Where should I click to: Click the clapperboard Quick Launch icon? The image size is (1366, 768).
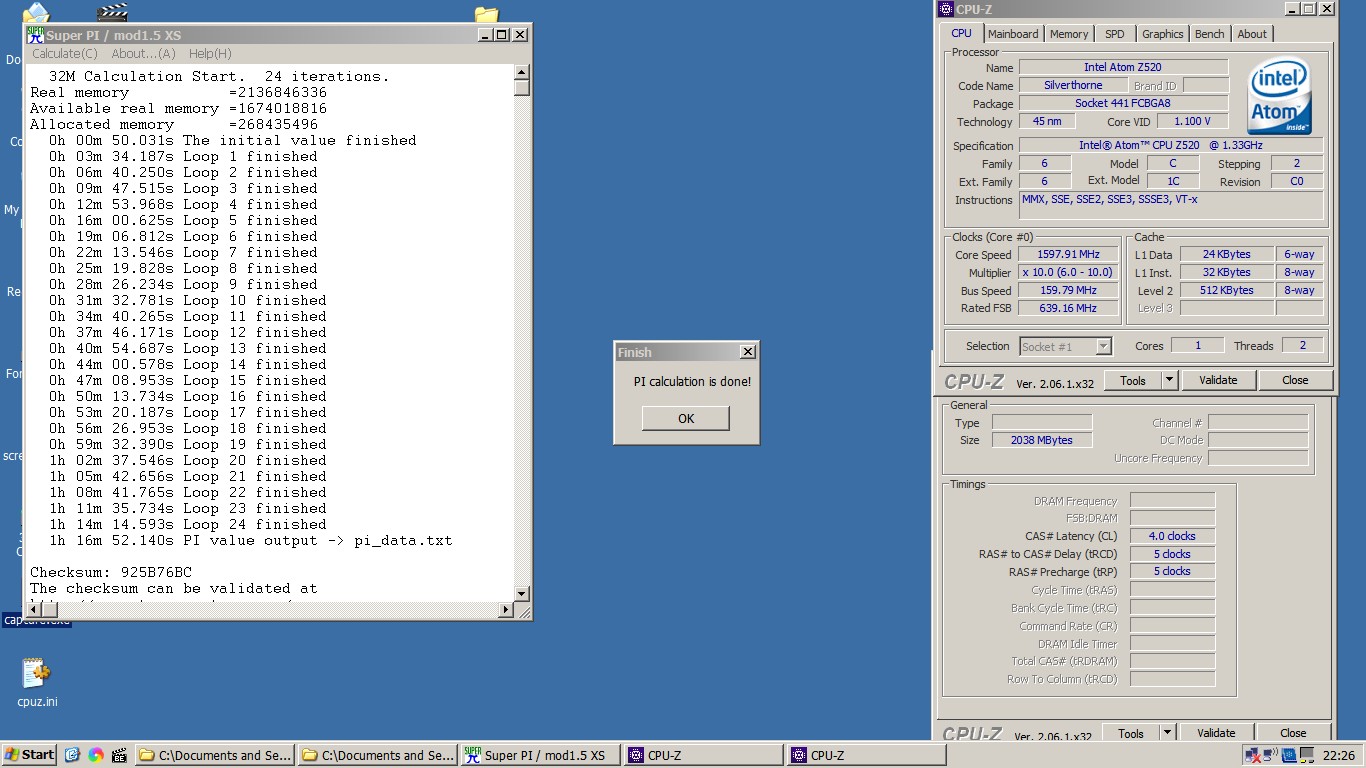pyautogui.click(x=120, y=755)
